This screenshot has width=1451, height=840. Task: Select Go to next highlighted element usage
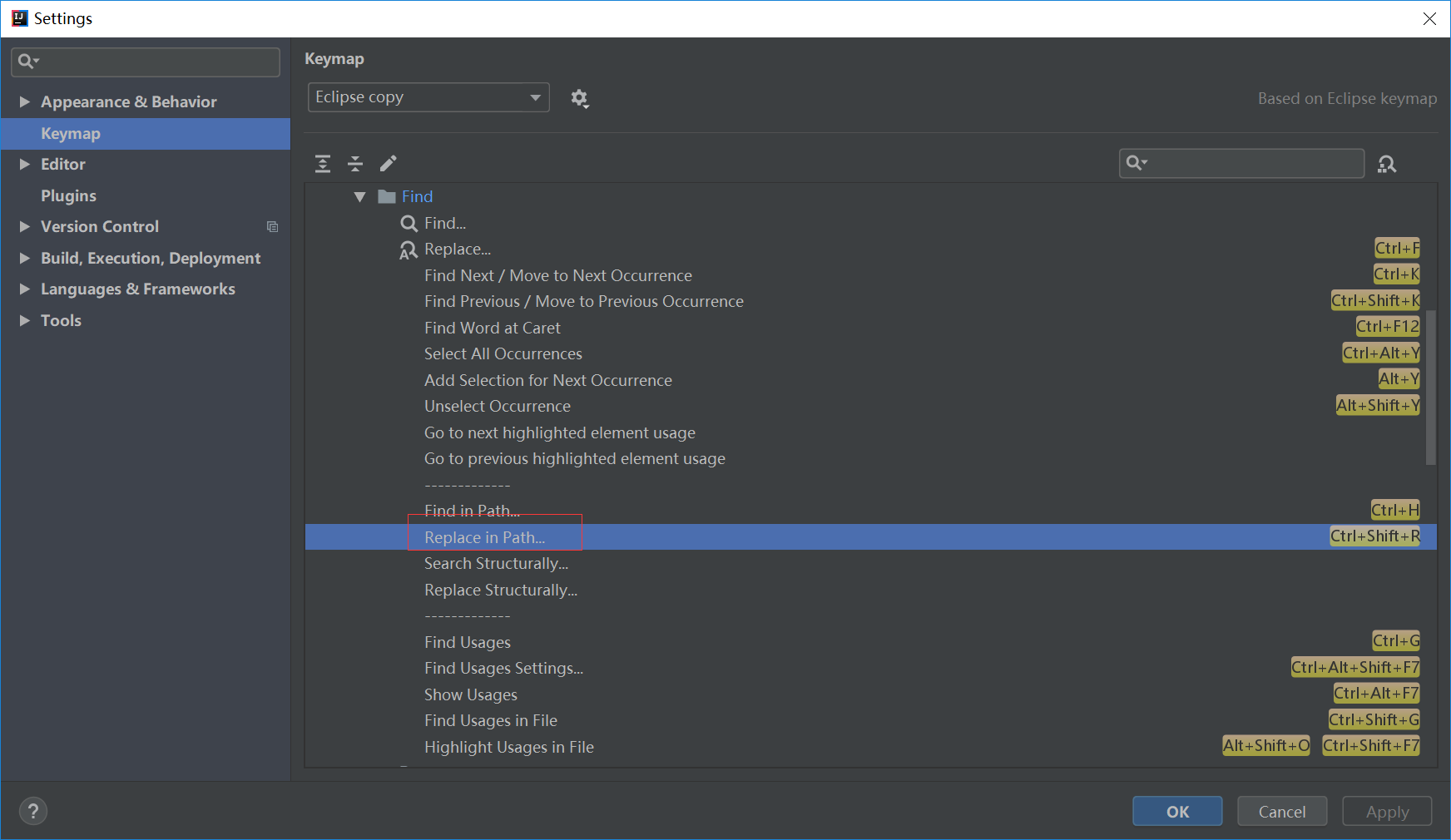point(870,432)
